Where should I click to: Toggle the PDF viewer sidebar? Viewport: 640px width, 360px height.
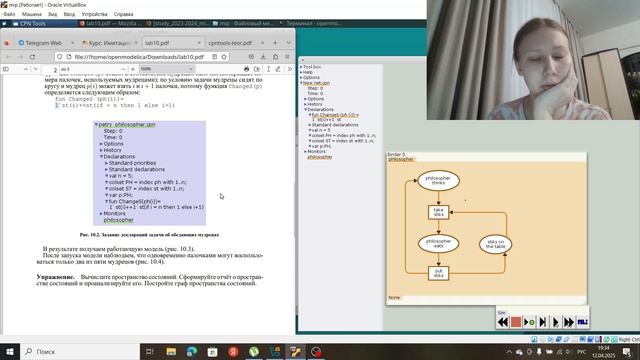(6, 69)
